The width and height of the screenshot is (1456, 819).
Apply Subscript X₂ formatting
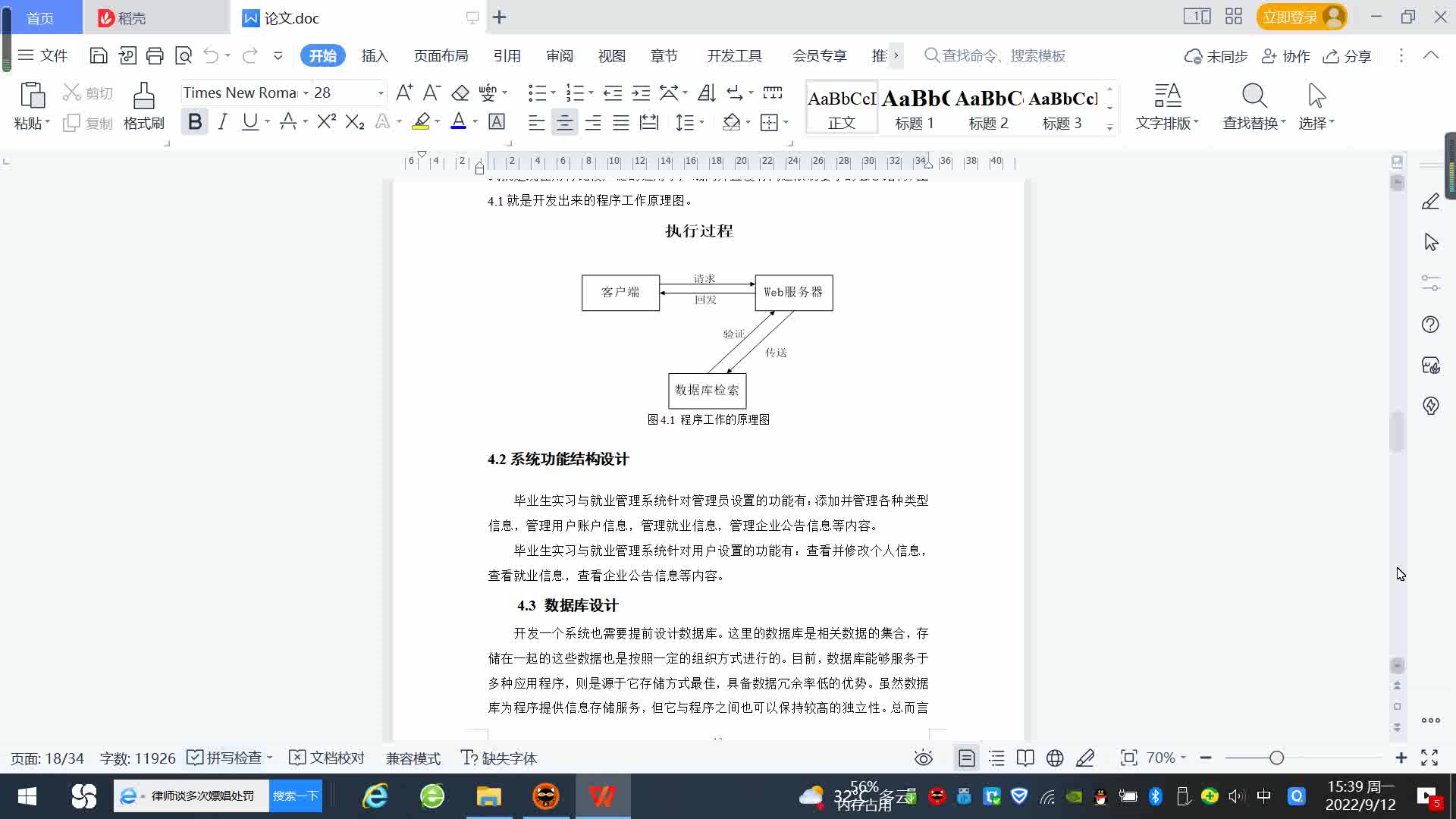(x=355, y=121)
